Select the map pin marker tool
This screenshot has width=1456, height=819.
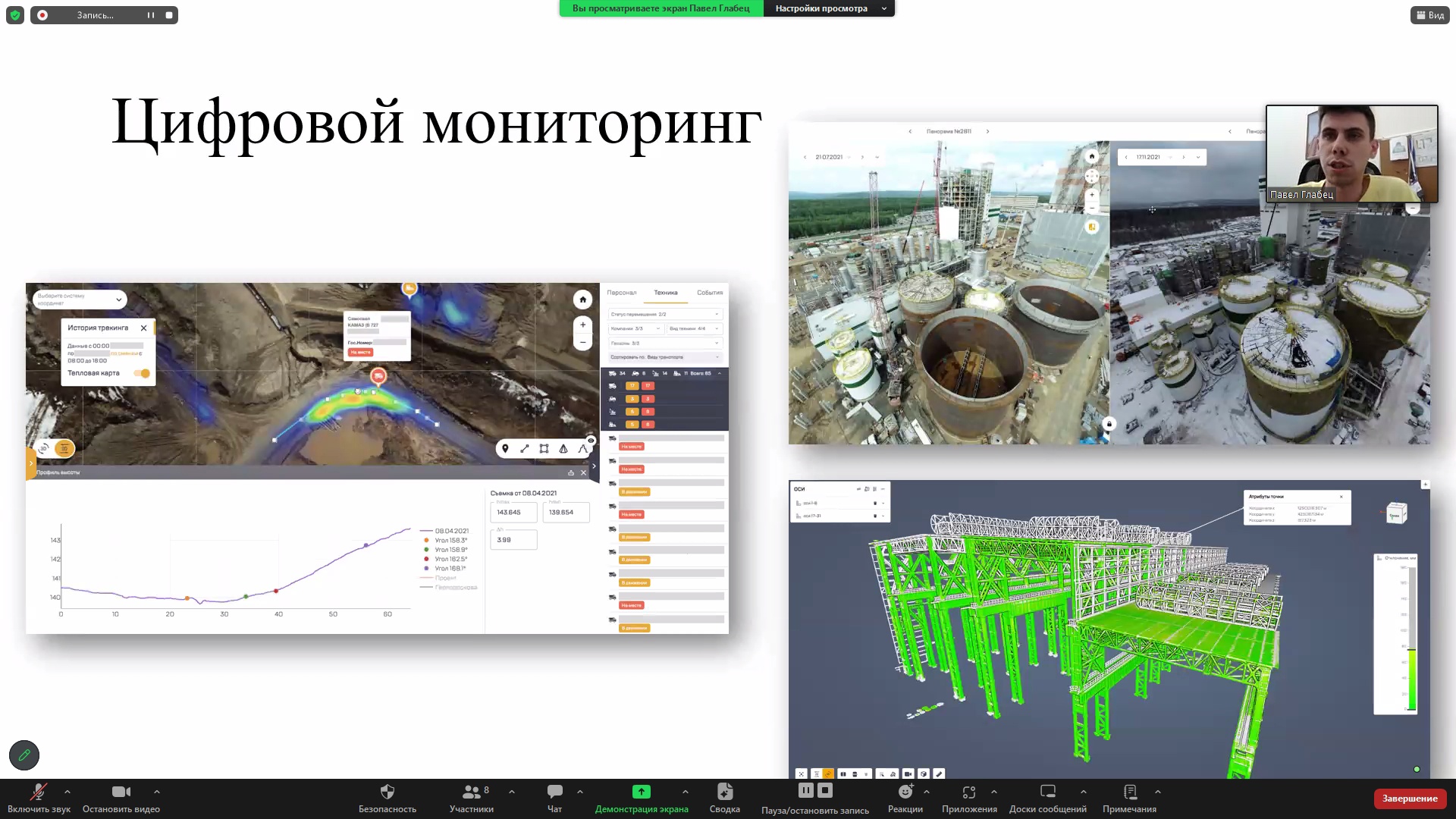point(505,449)
